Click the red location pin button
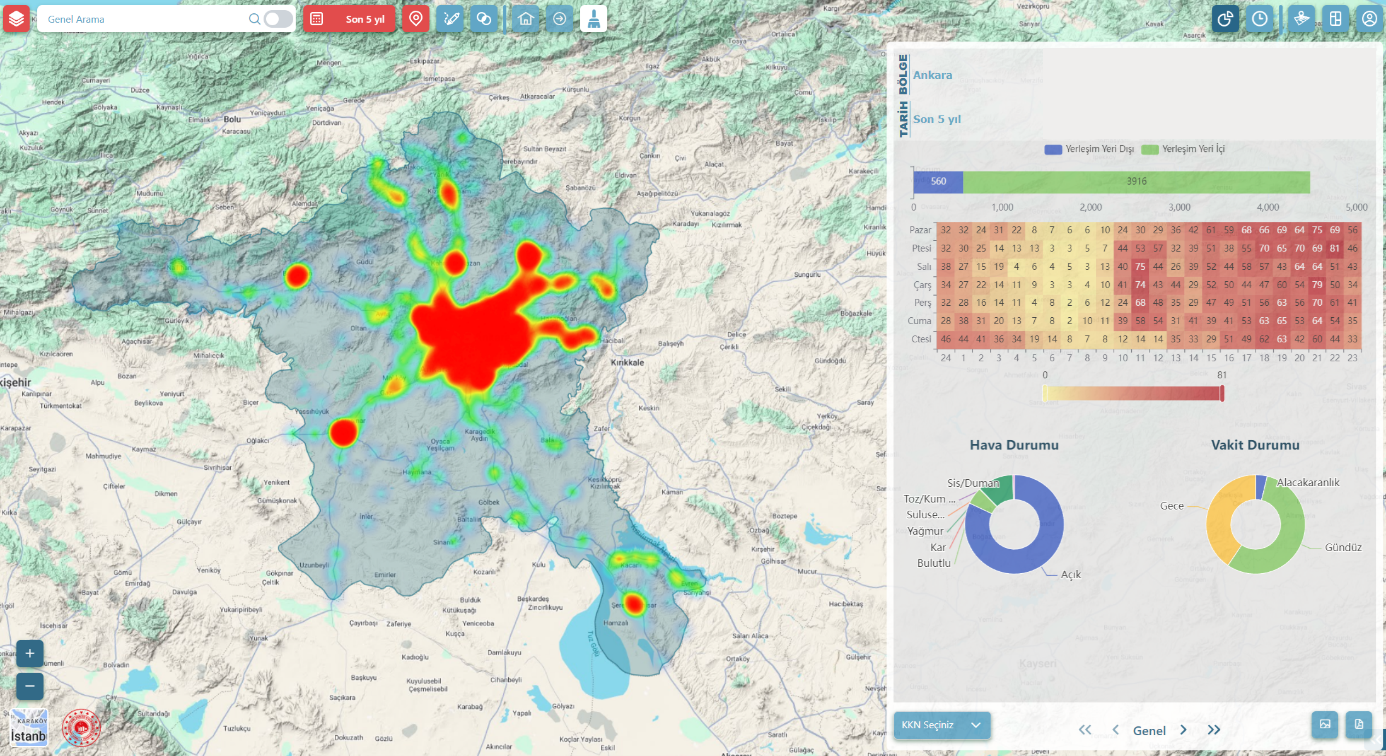1386x756 pixels. pos(416,18)
